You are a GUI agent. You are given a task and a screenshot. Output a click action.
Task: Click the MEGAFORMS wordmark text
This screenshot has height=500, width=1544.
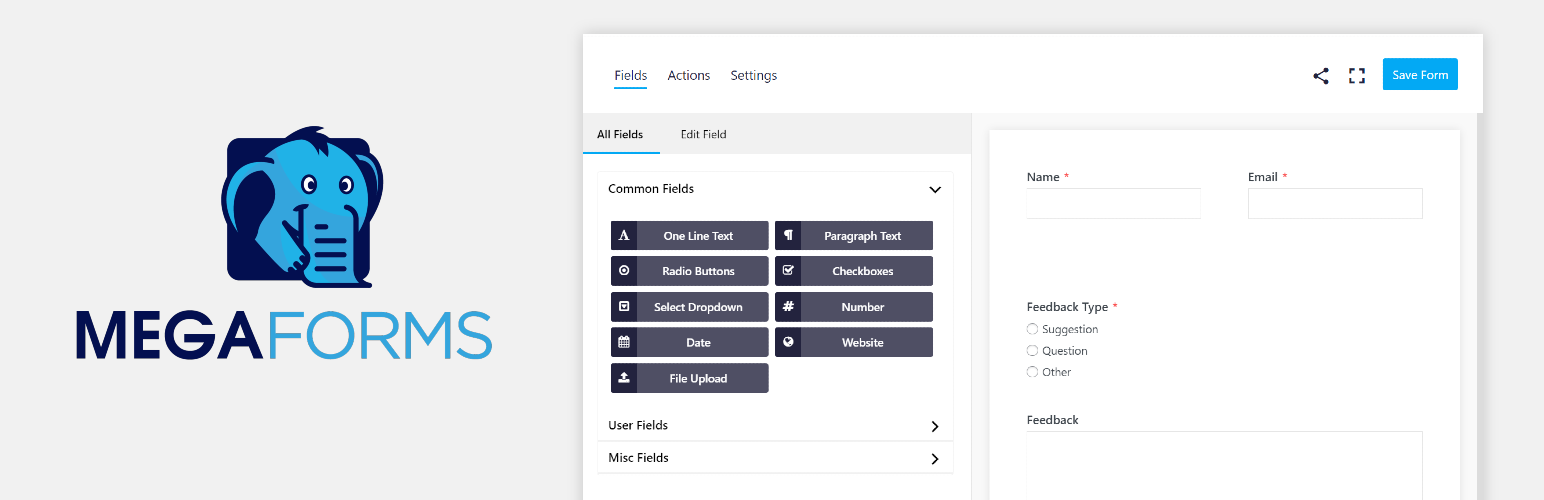(284, 335)
